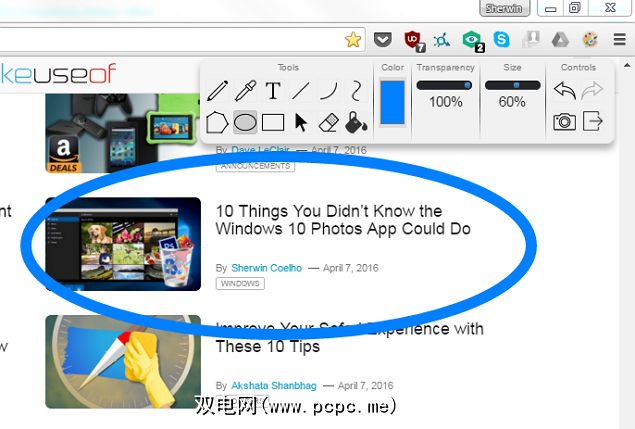Take a screenshot with camera icon
The width and height of the screenshot is (635, 429).
[x=565, y=122]
